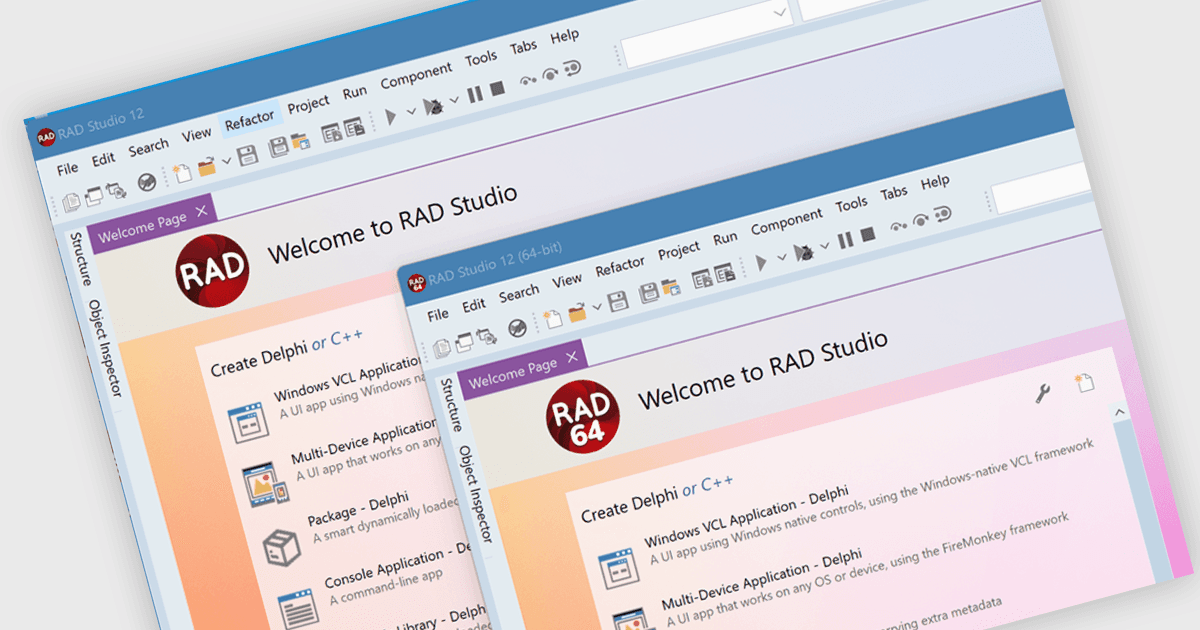
Task: Click Step Over icon in 64-bit window
Action: coord(919,220)
